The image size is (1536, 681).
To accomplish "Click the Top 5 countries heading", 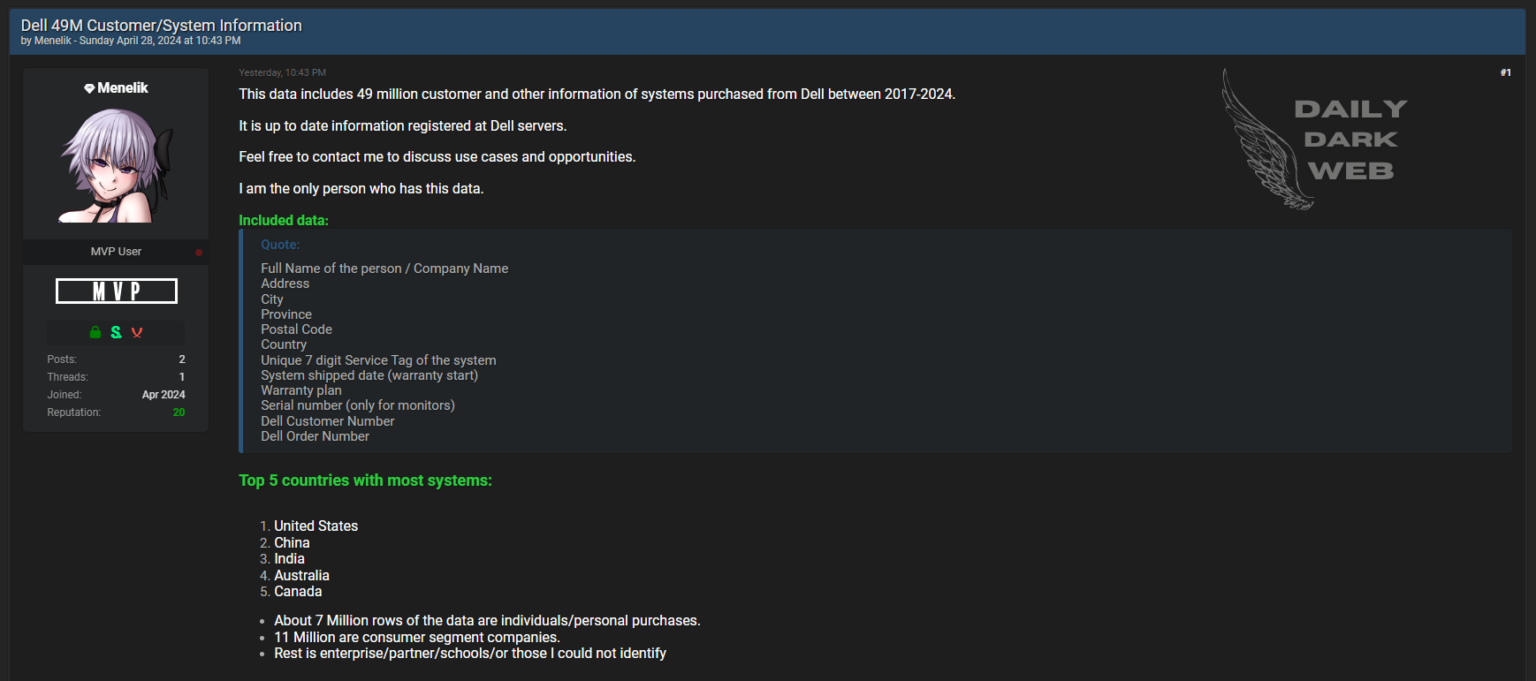I will [365, 481].
